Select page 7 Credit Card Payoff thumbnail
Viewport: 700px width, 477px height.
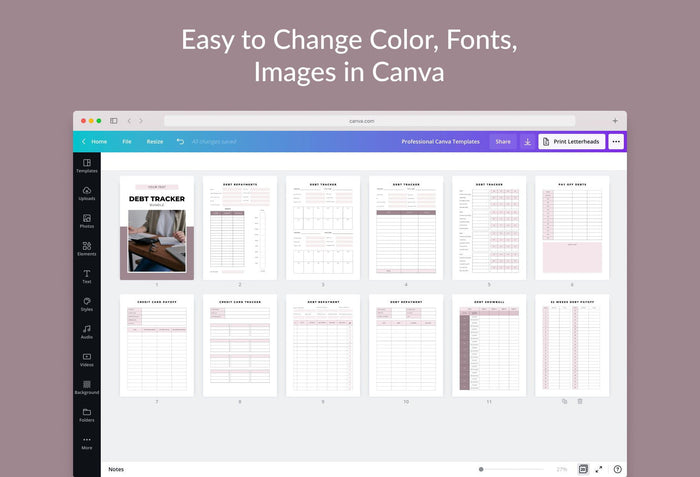tap(157, 345)
